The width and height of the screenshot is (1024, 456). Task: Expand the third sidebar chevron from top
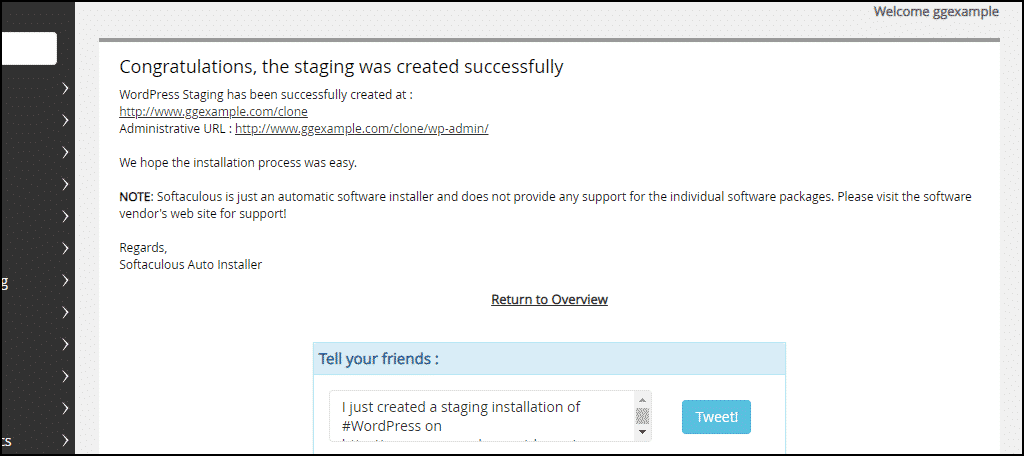pos(65,152)
